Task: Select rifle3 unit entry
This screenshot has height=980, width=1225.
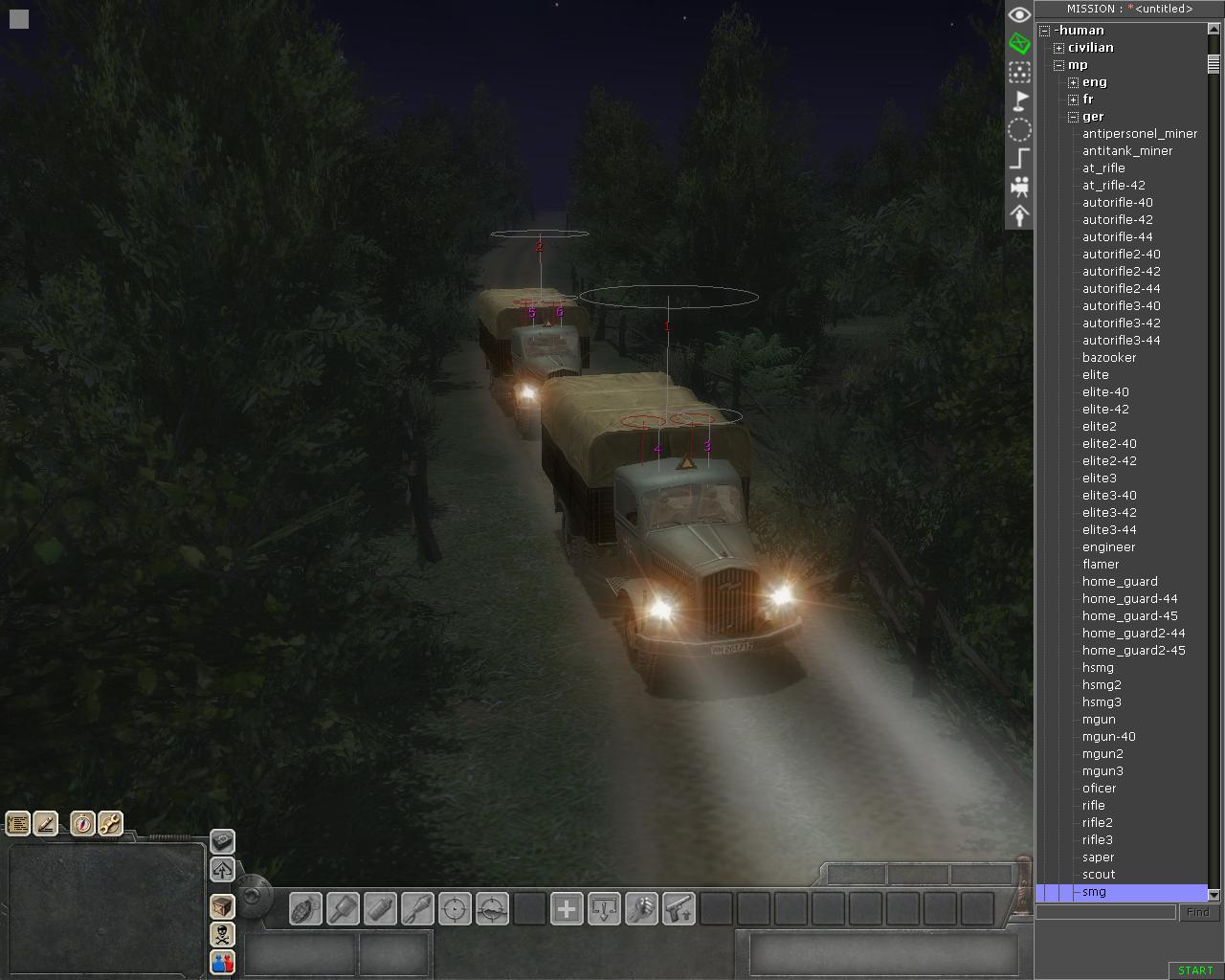Action: click(1098, 840)
